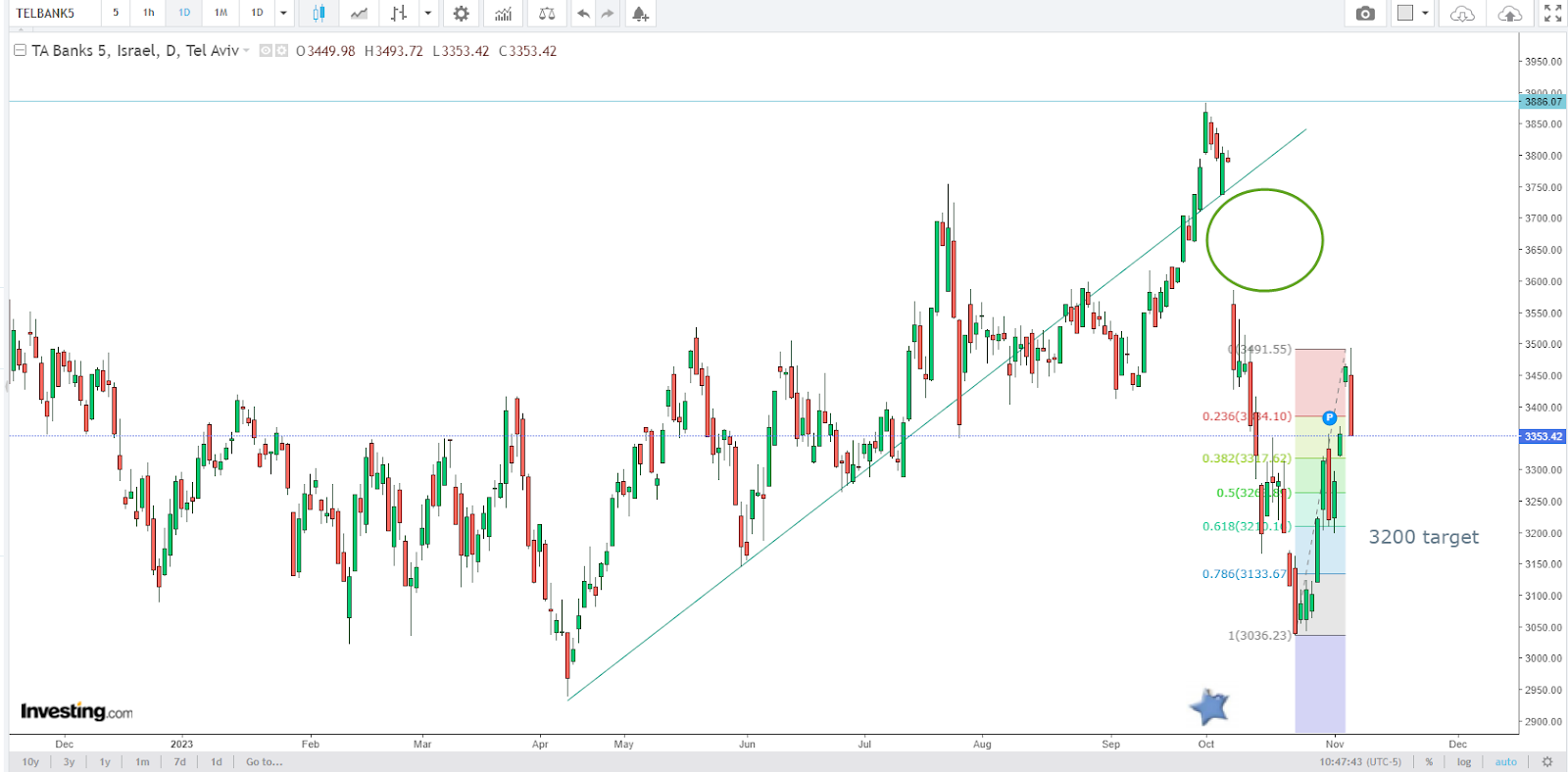The height and width of the screenshot is (772, 1568).
Task: Enter fullscreen mode with the arrows icon
Action: (1553, 13)
